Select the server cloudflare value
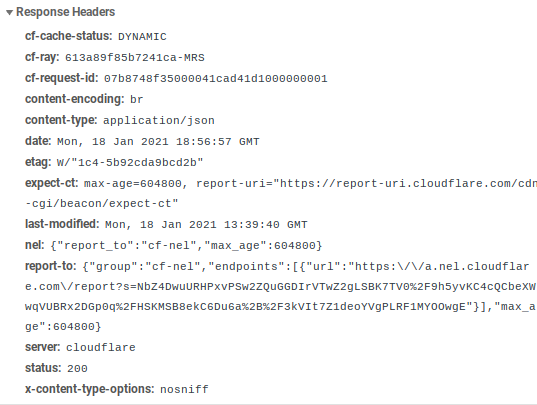Screen dimensions: 537x405 pos(101,347)
